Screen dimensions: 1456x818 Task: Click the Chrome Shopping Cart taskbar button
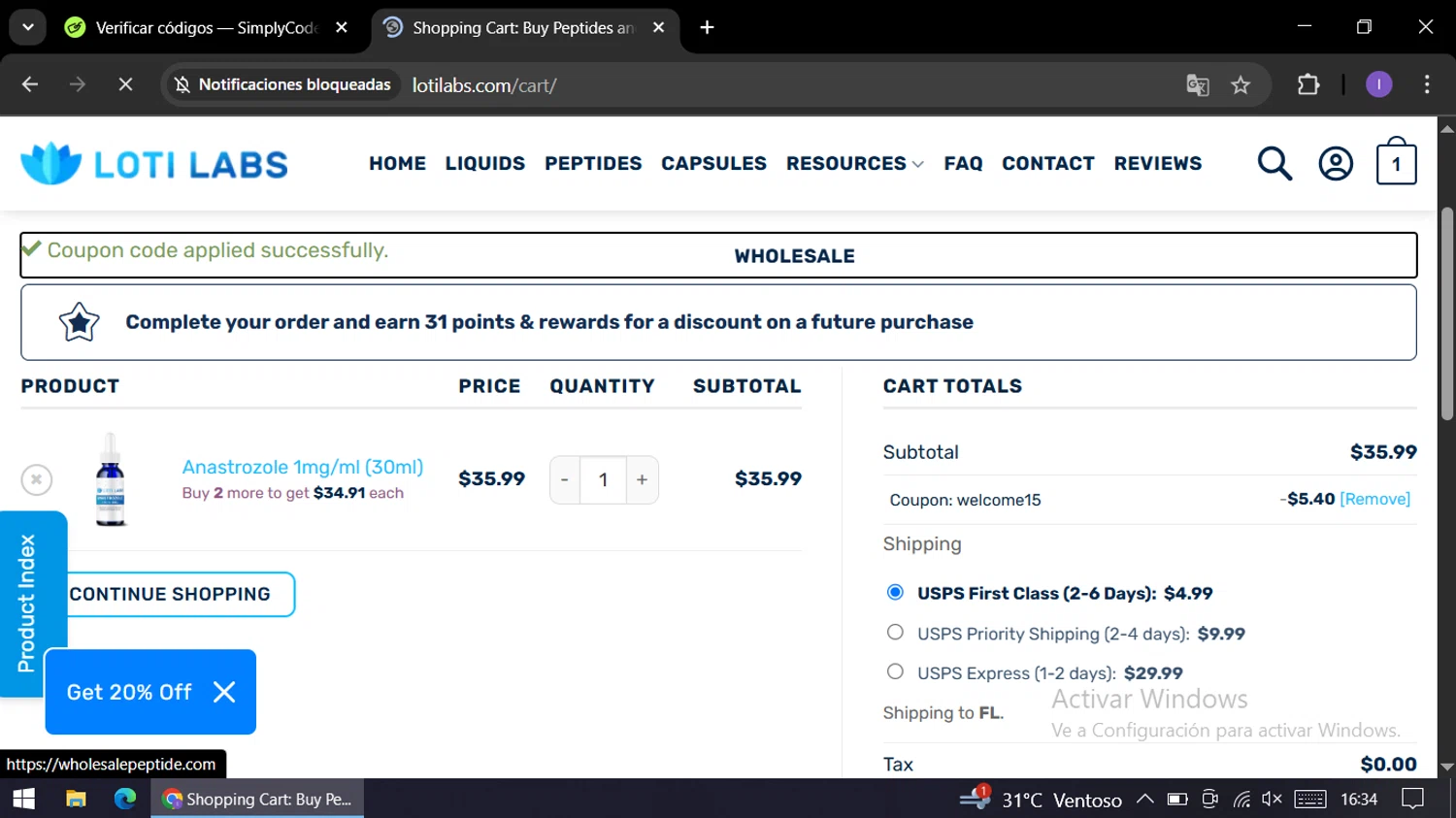pyautogui.click(x=257, y=799)
